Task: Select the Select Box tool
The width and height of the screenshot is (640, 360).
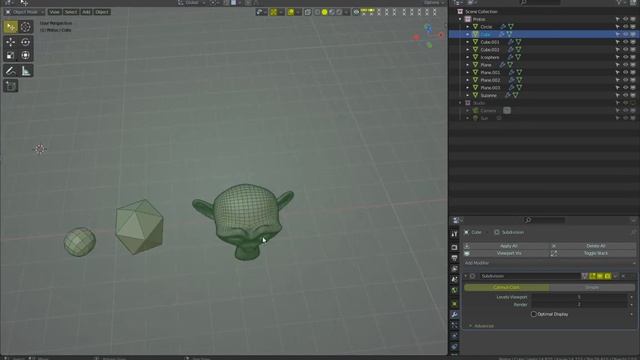Action: [11, 27]
